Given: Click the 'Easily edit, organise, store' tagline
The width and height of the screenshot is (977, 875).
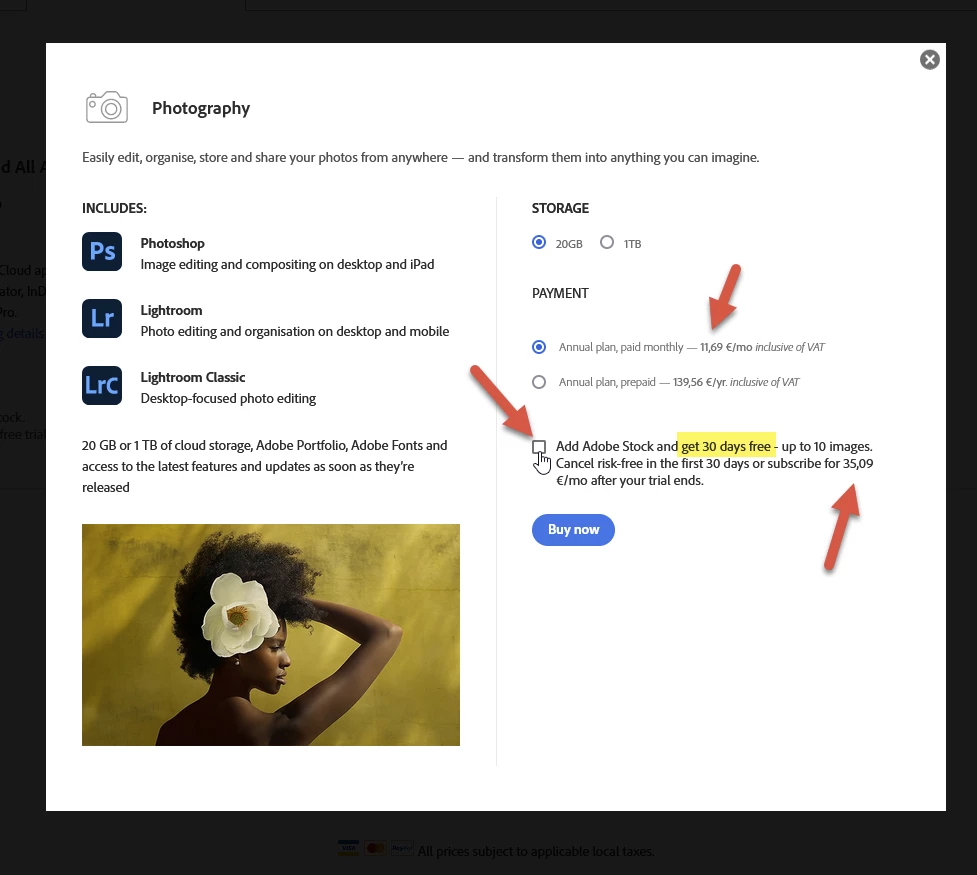Looking at the screenshot, I should pyautogui.click(x=421, y=158).
